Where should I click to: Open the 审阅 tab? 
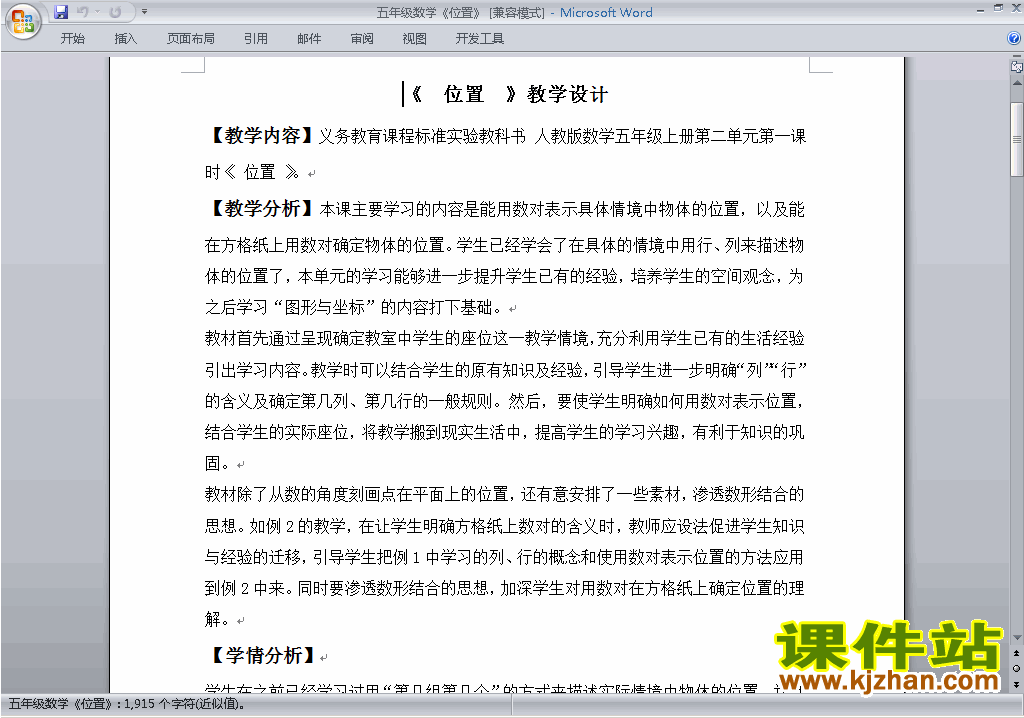(x=362, y=39)
